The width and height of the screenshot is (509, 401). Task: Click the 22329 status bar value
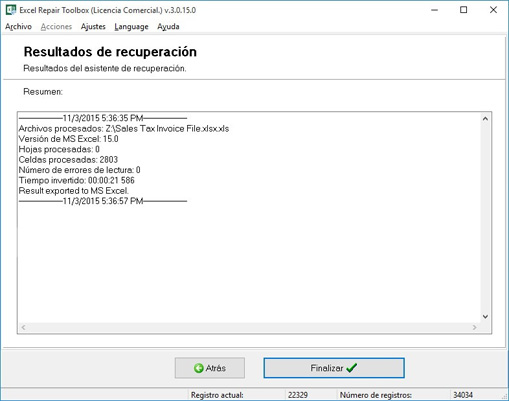298,395
